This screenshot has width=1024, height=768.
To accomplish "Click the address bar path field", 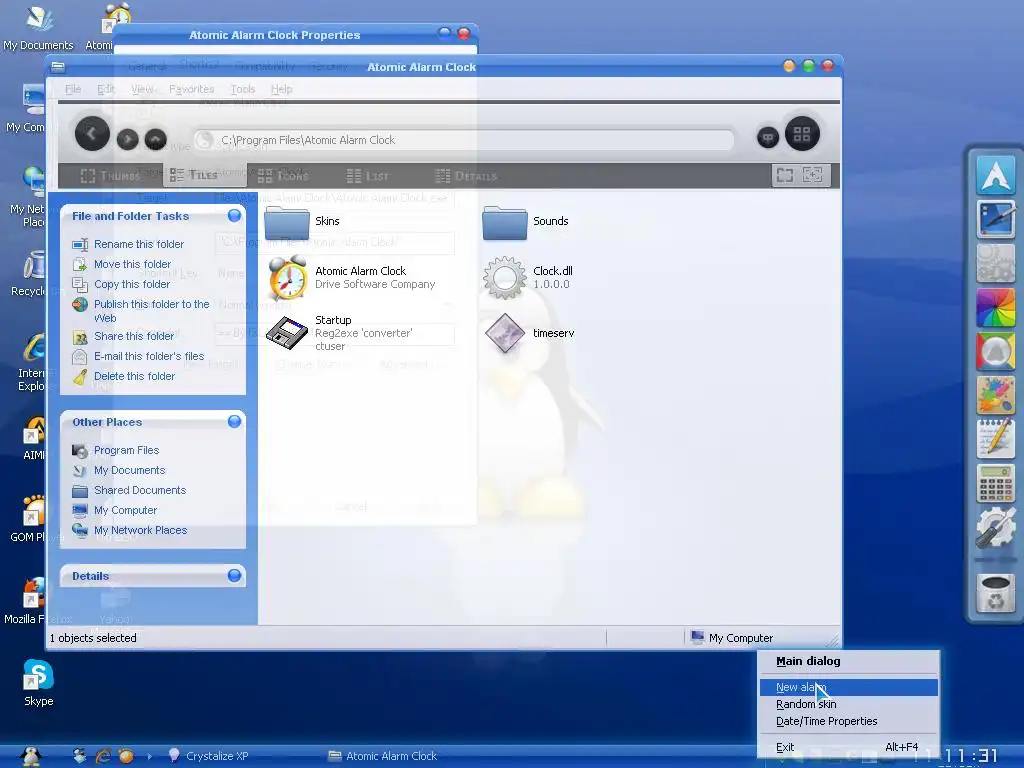I will [464, 140].
